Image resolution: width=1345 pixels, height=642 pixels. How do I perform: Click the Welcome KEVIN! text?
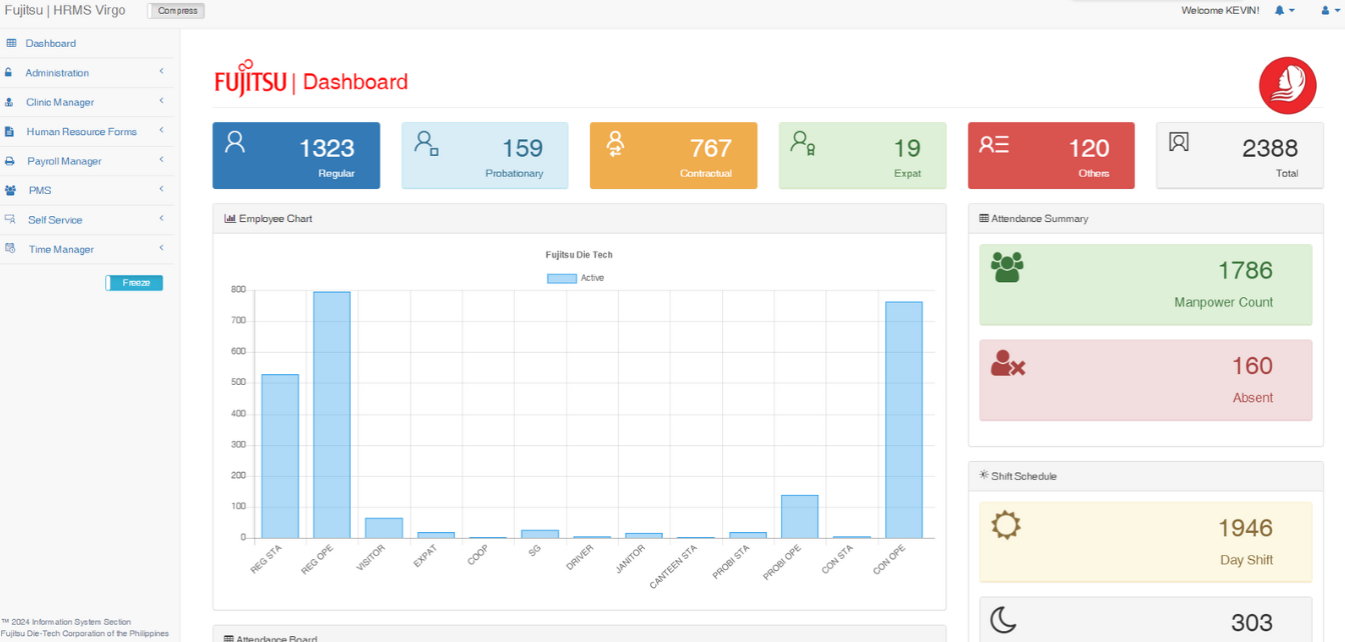(x=1220, y=10)
